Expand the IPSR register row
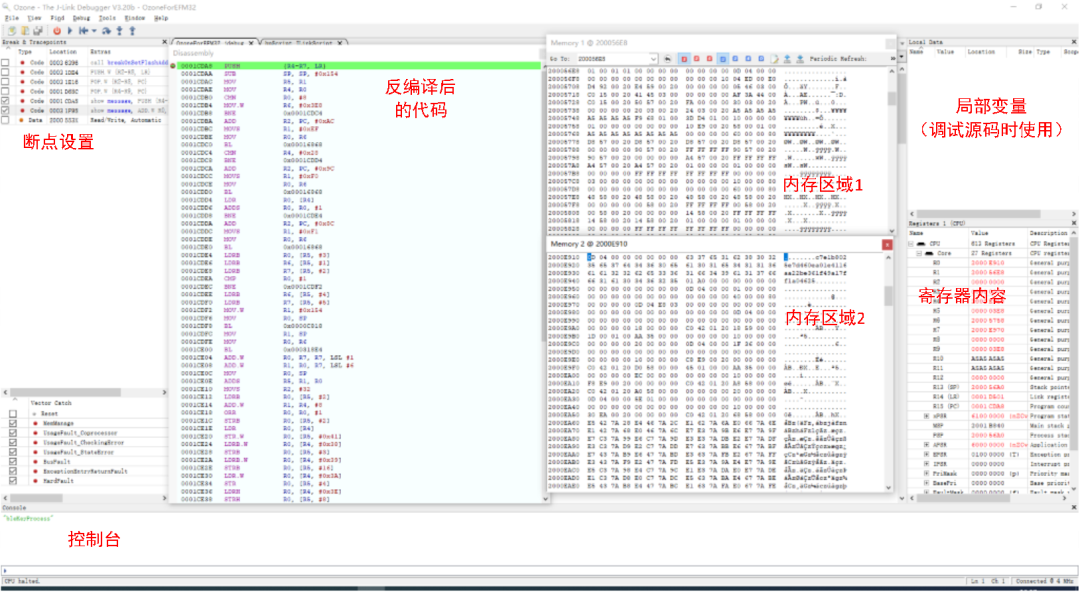 (927, 465)
